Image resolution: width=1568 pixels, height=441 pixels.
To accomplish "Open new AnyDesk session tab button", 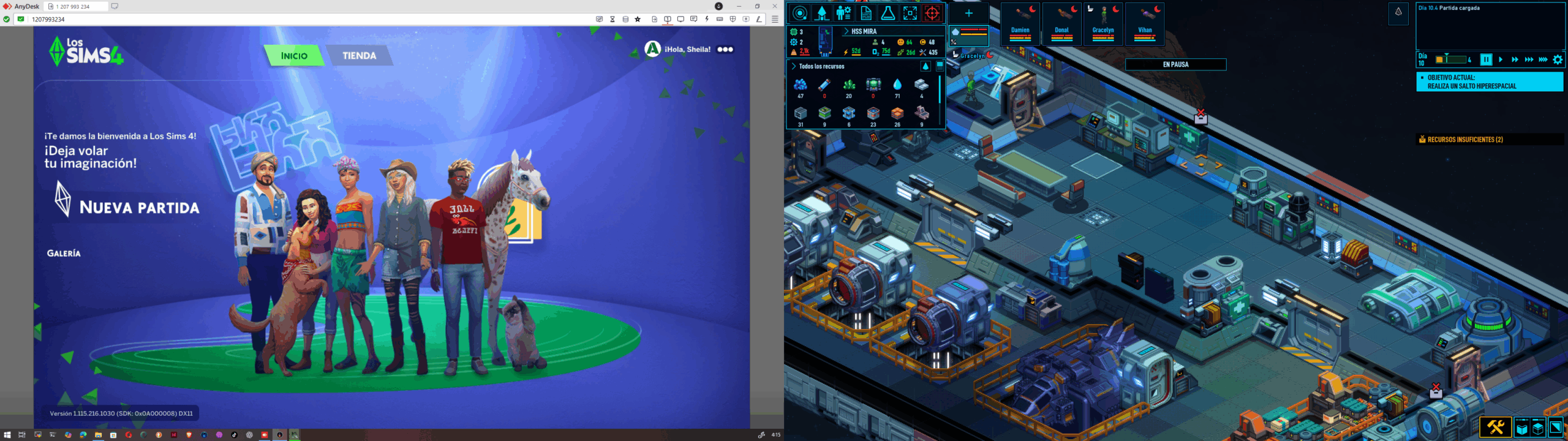I will 115,6.
